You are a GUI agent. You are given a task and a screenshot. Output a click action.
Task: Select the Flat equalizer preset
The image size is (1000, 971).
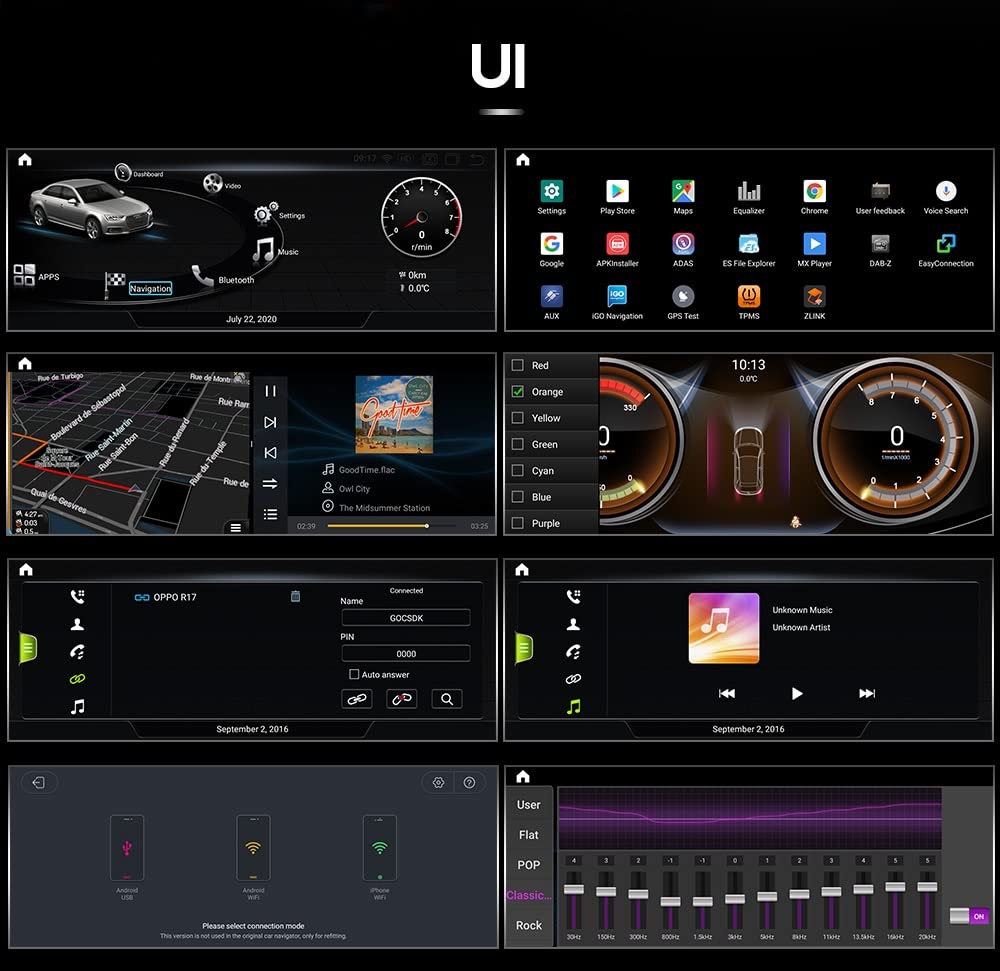click(528, 835)
